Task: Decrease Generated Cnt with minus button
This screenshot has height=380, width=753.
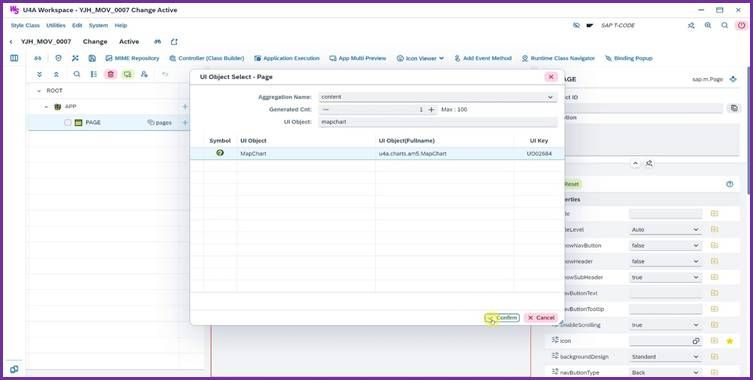Action: coord(326,110)
